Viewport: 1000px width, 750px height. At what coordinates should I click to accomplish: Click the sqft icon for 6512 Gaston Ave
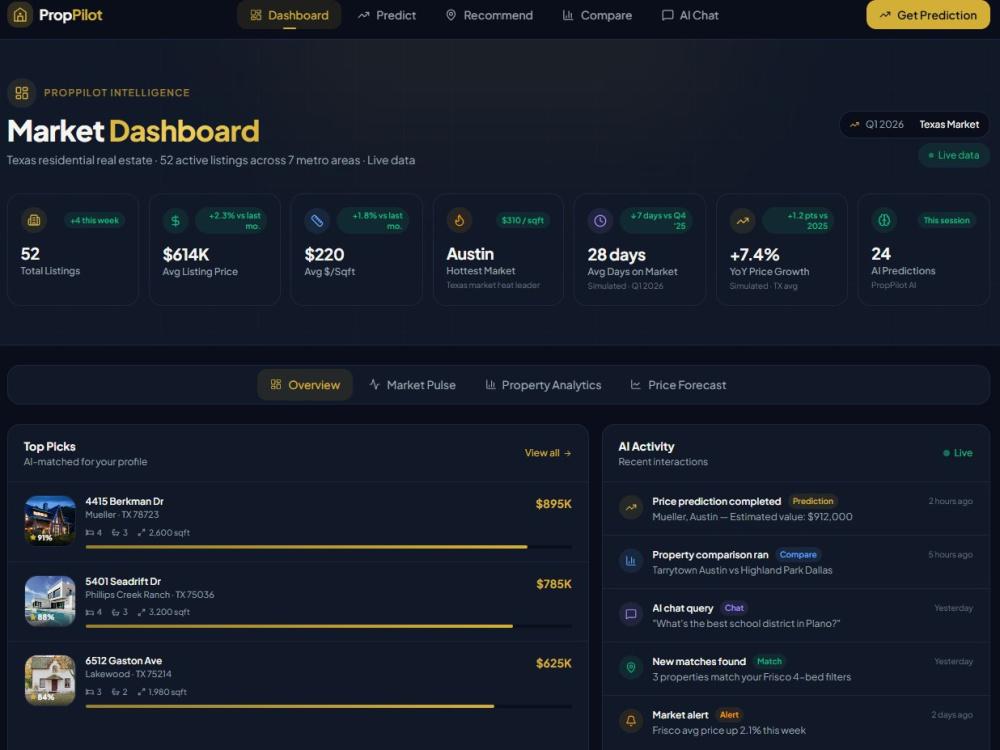[142, 692]
